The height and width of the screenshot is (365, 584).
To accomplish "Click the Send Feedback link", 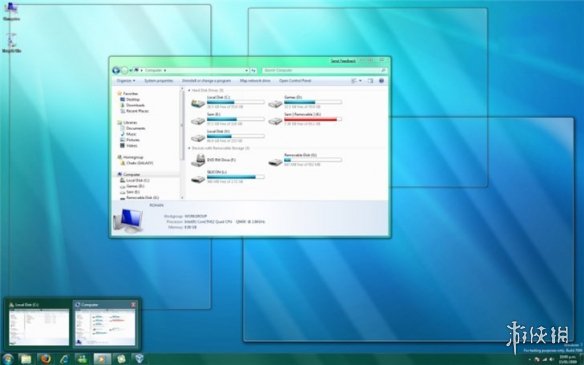I will point(343,61).
